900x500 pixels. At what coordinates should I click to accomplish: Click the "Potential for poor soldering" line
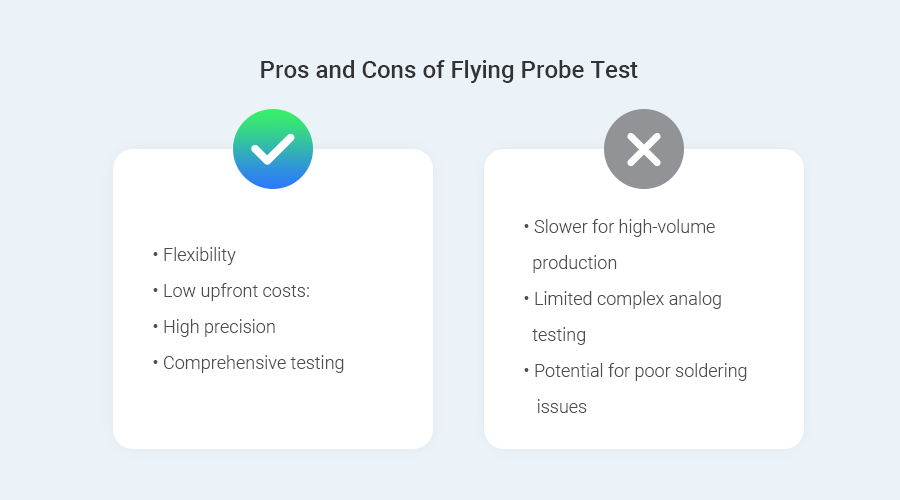click(x=640, y=371)
